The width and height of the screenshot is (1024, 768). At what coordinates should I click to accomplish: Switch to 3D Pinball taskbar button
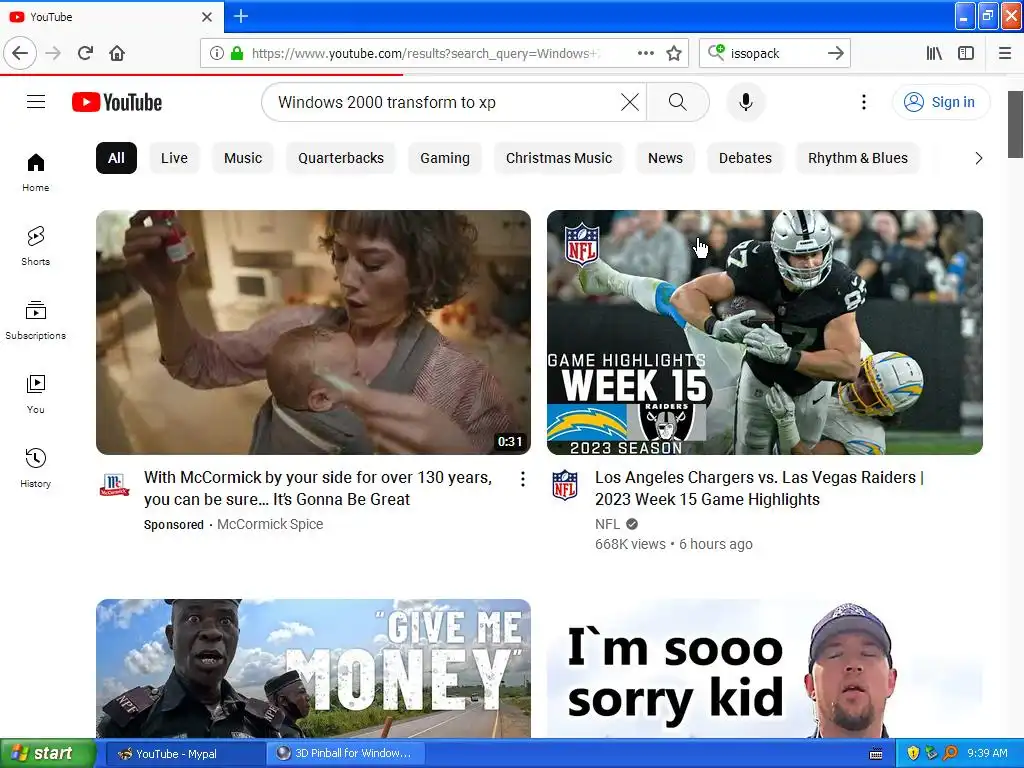(x=346, y=753)
